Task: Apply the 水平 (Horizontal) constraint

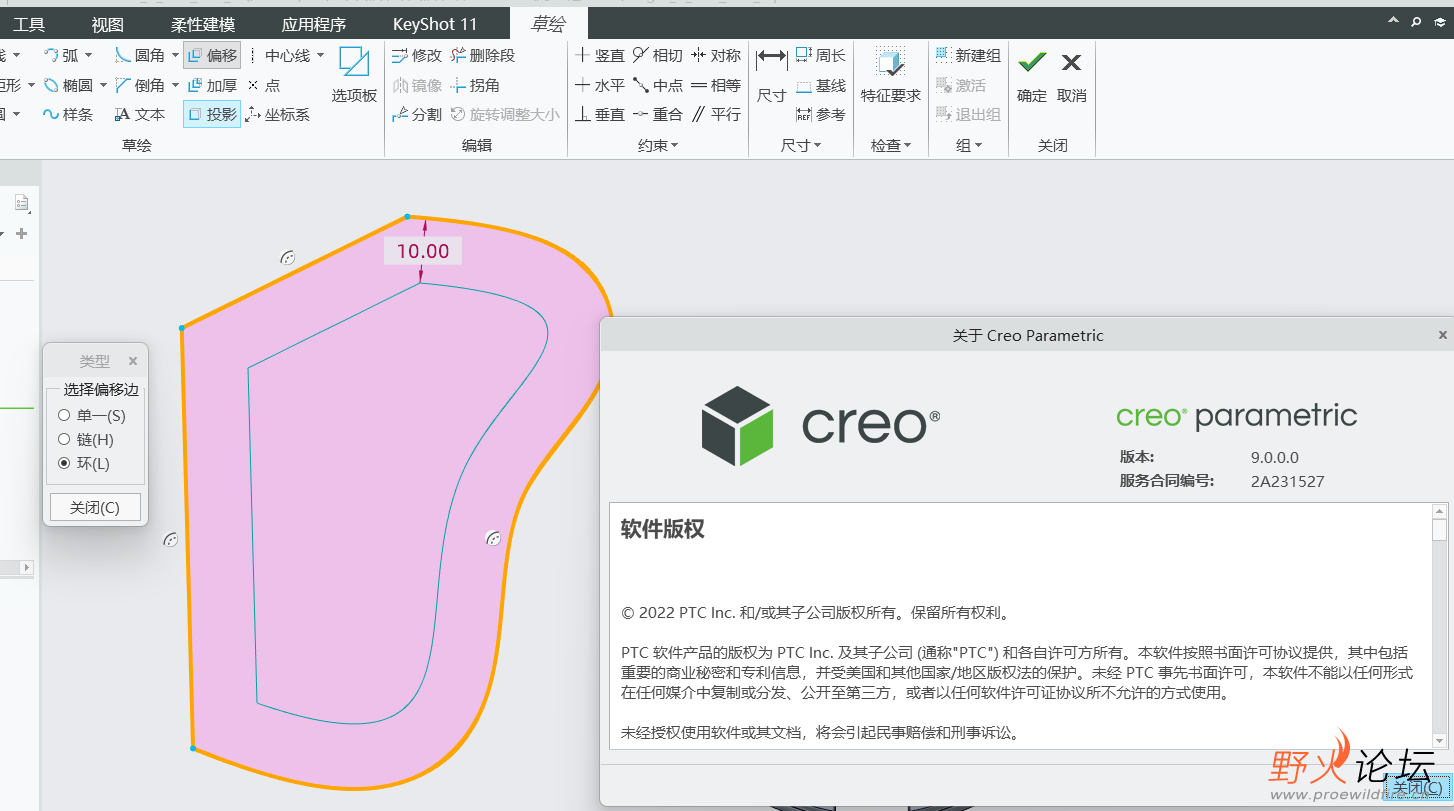Action: point(600,86)
